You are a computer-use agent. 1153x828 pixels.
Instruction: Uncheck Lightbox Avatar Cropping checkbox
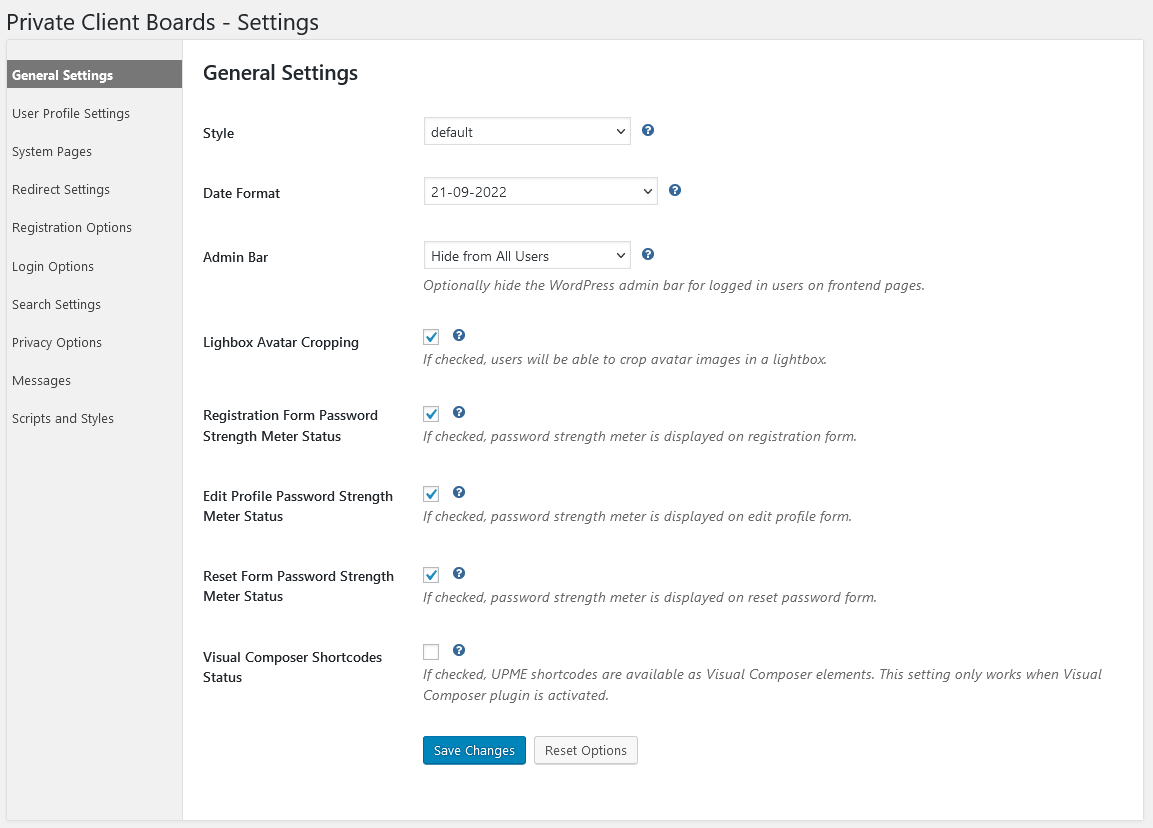pyautogui.click(x=431, y=337)
